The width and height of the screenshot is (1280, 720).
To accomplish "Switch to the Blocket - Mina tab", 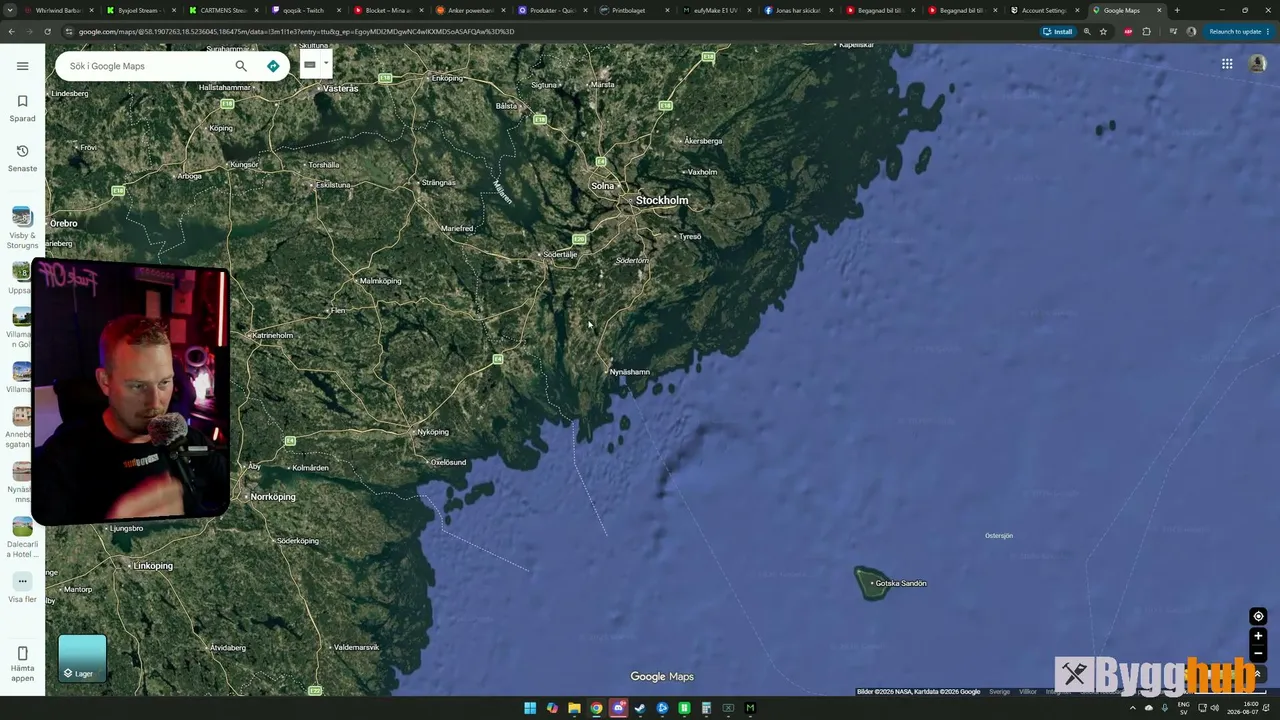I will (x=388, y=10).
